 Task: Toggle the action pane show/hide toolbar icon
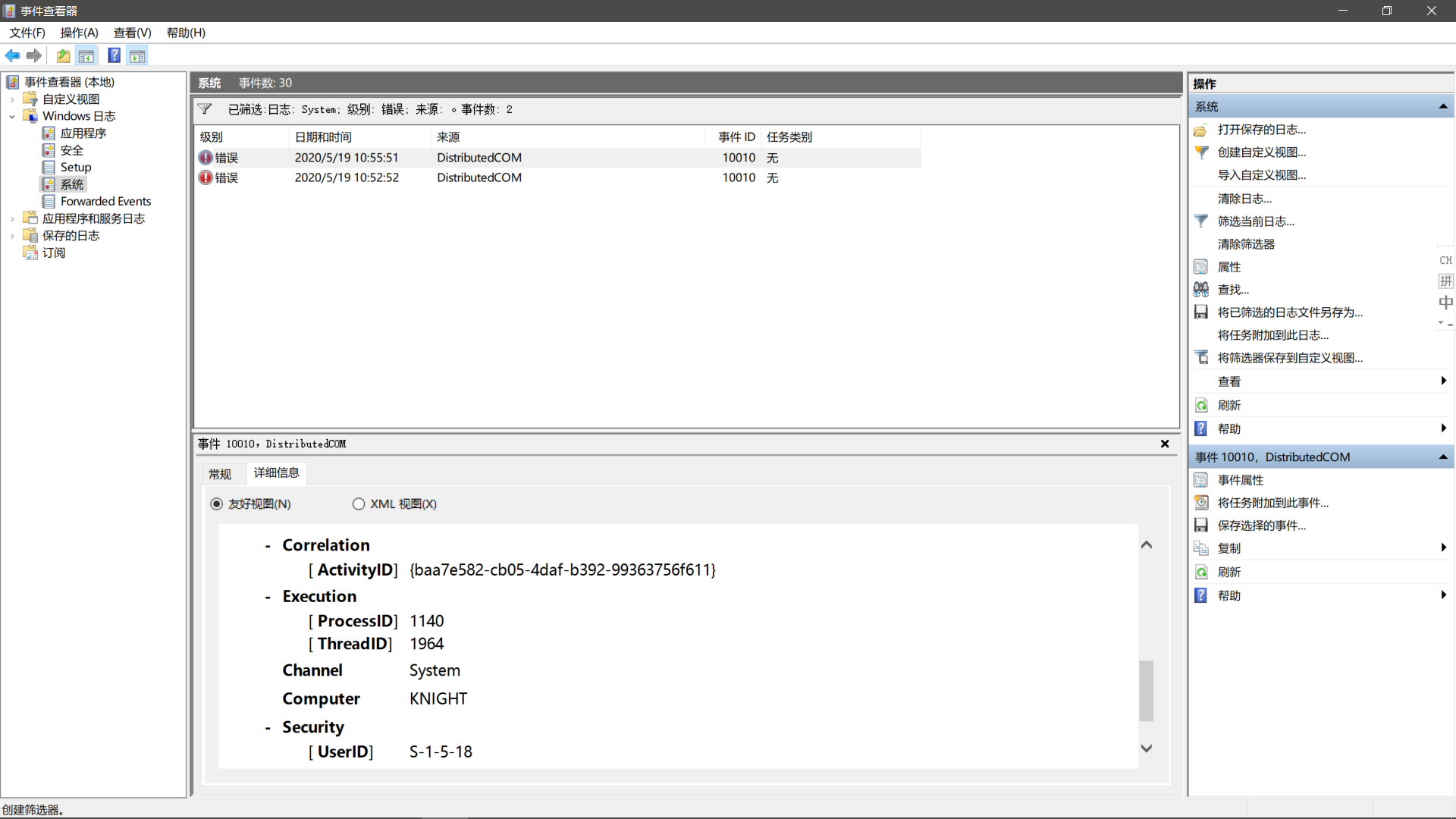pos(137,55)
